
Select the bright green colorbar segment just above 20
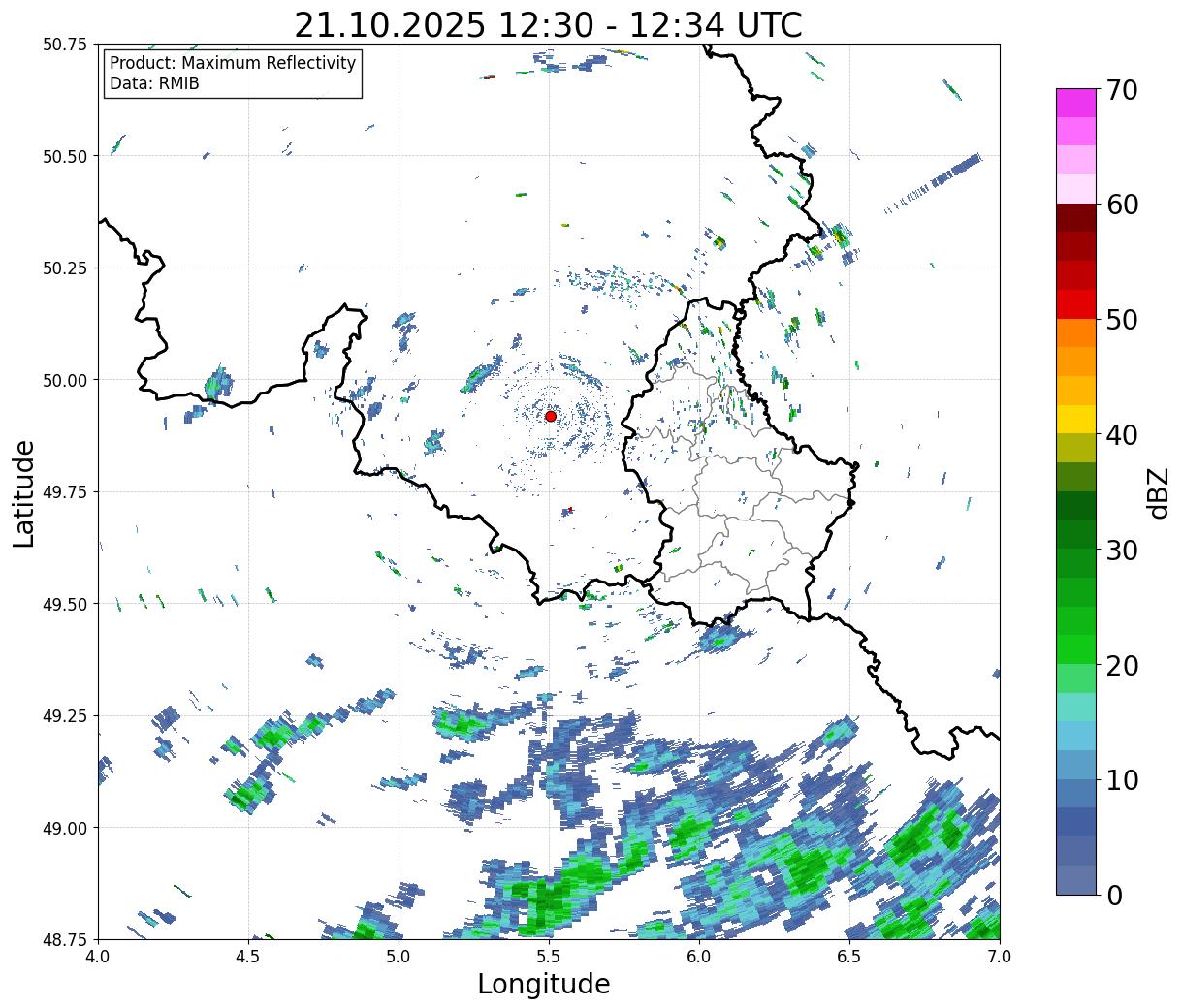(1076, 649)
